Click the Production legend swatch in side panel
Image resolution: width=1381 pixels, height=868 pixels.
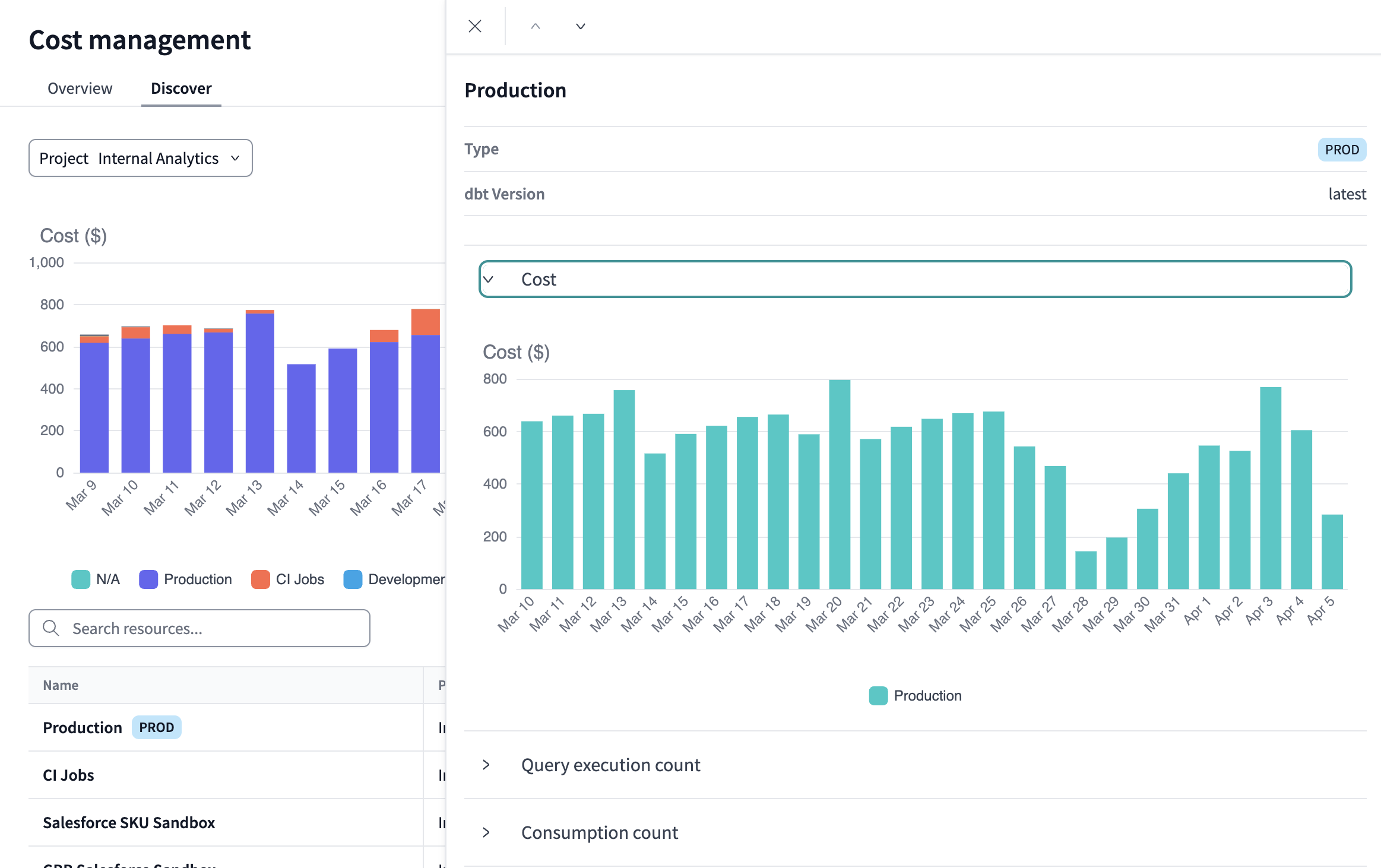coord(879,695)
